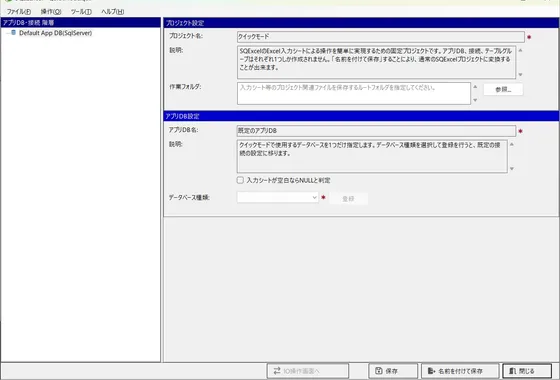The width and height of the screenshot is (560, 380).
Task: Click the 参照... browse button
Action: 503,90
